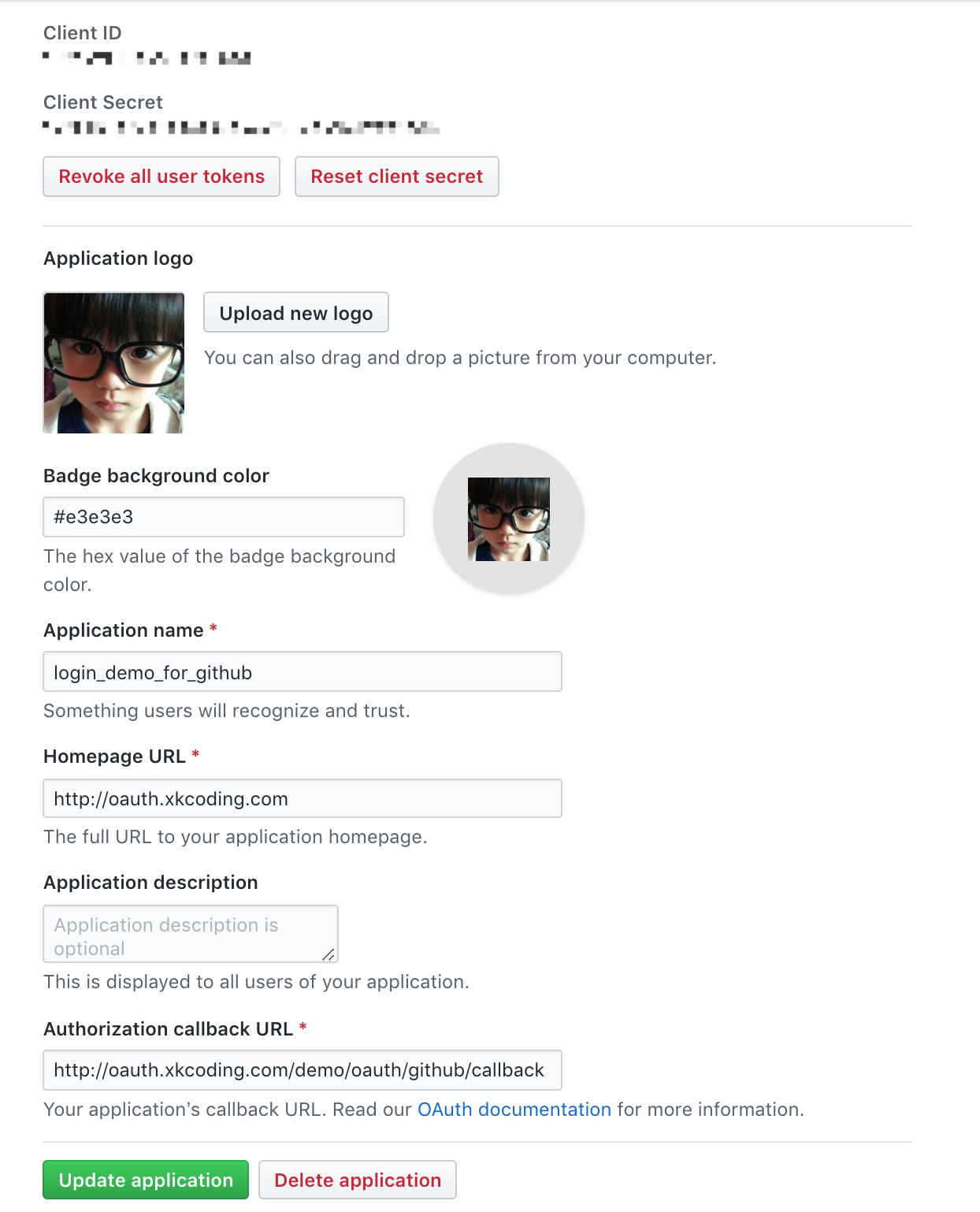This screenshot has height=1212, width=980.
Task: Click the "Badge background color" label
Action: tap(156, 476)
